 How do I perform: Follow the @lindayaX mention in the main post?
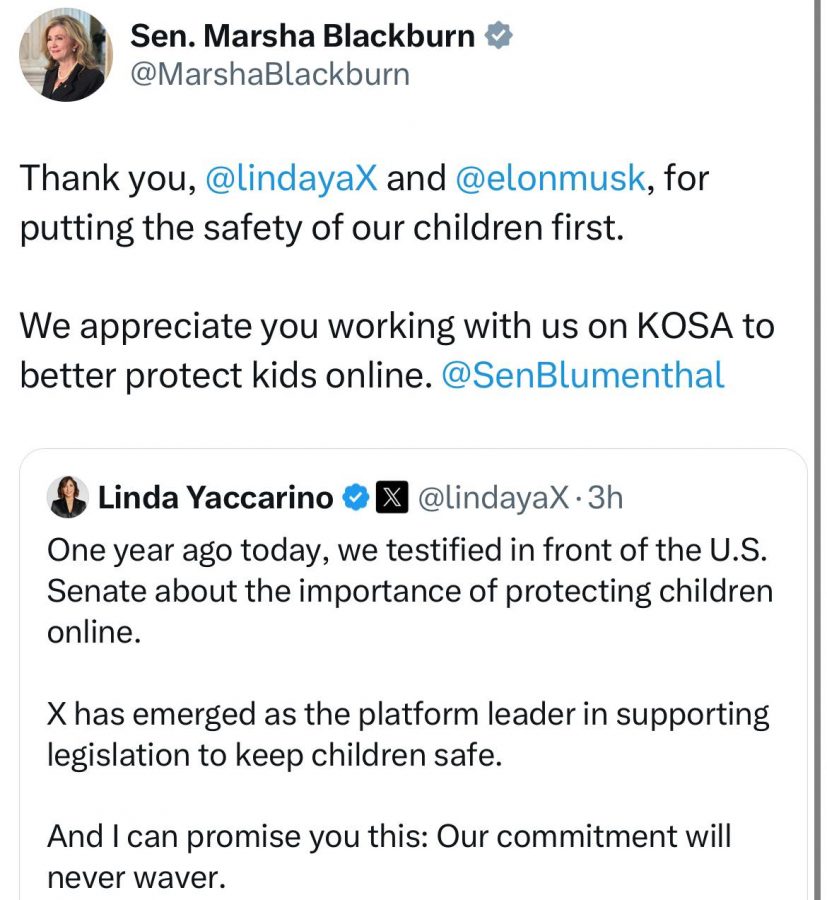pos(291,179)
